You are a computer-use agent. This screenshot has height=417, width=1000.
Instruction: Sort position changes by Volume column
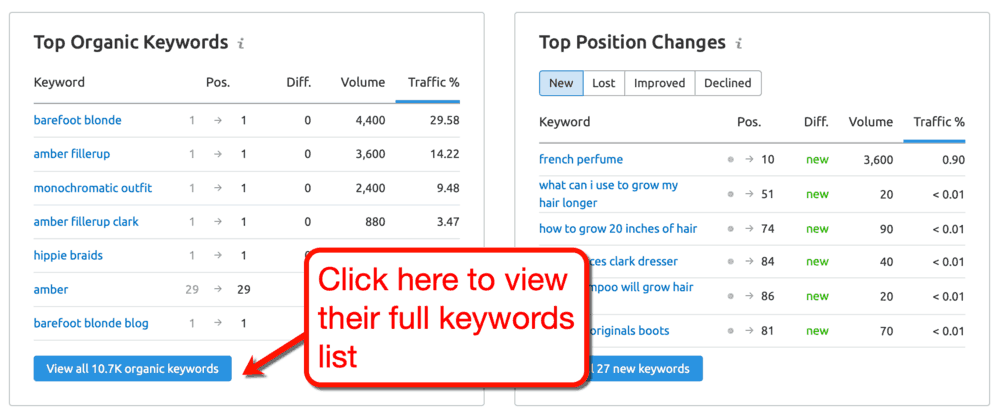(871, 121)
